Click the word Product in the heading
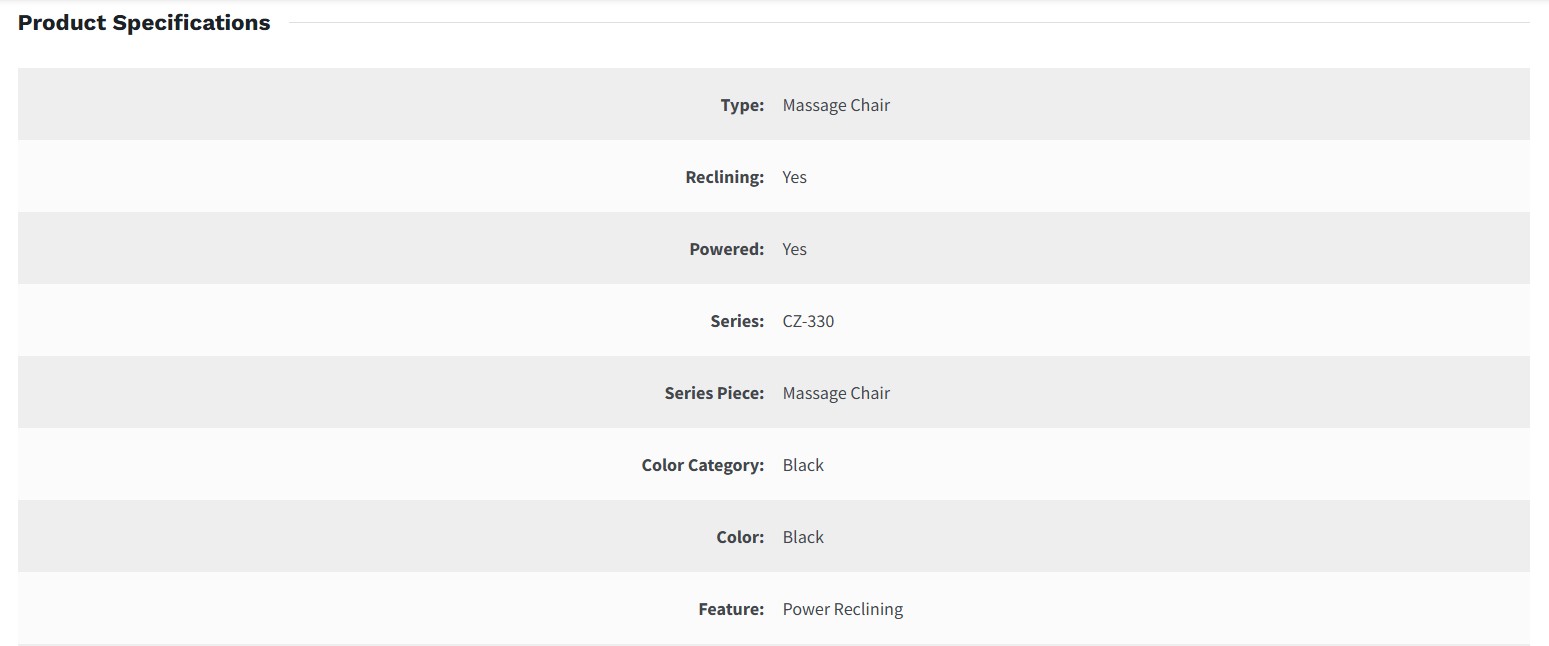The image size is (1549, 646). point(61,23)
